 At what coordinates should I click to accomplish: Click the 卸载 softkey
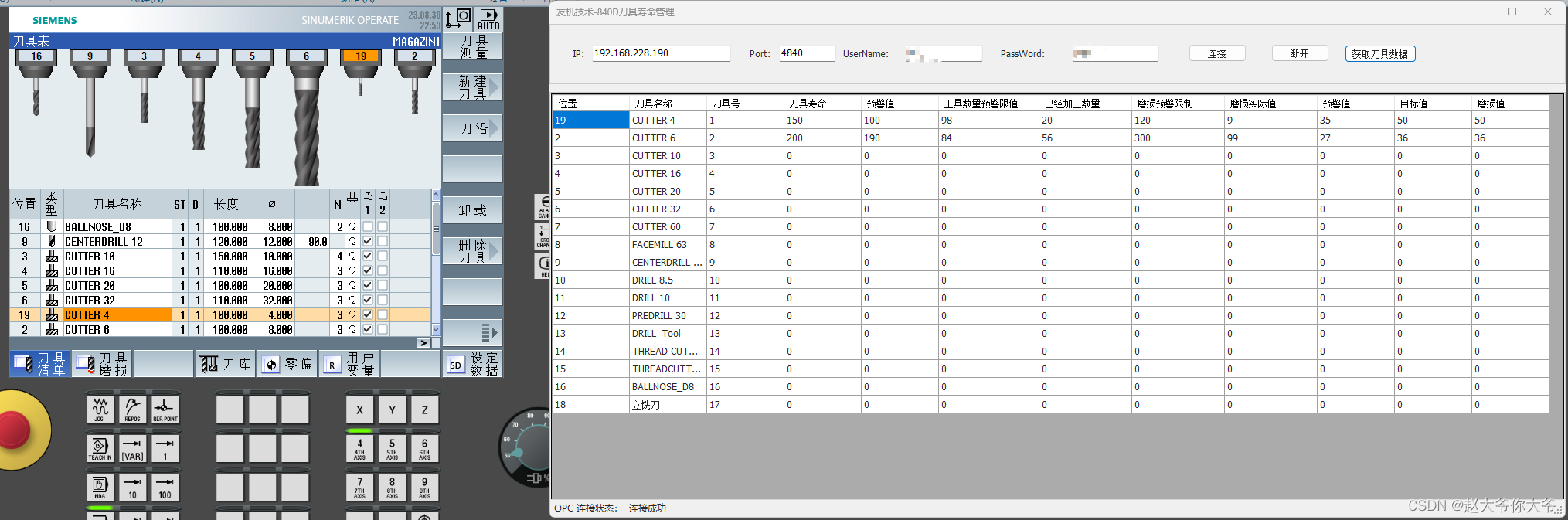472,210
